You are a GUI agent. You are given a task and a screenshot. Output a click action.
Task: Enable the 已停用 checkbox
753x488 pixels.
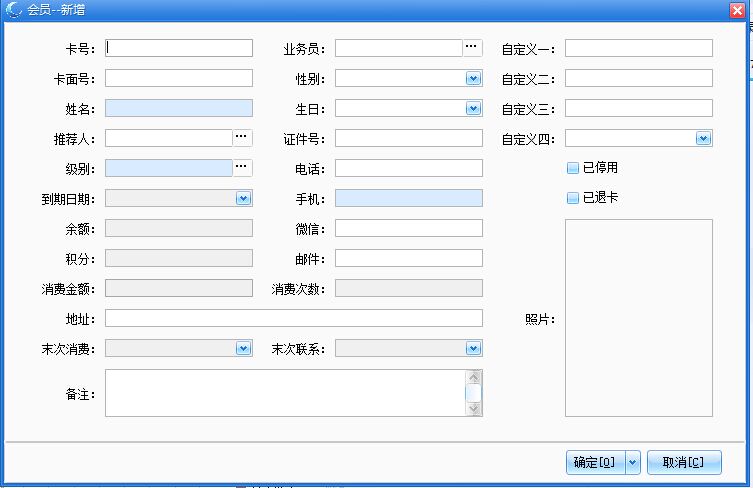573,168
